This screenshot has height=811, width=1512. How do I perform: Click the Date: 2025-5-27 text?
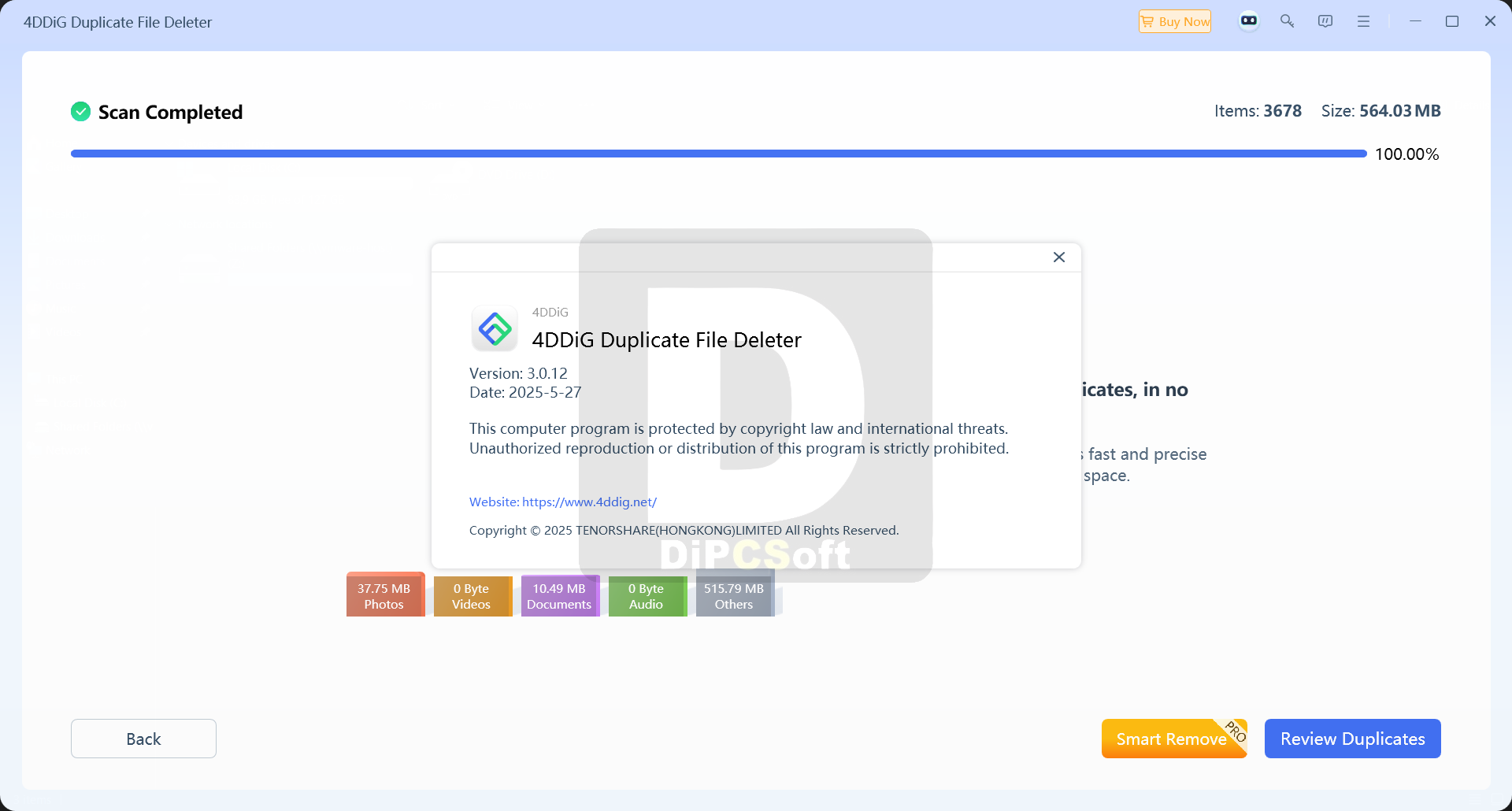click(525, 392)
